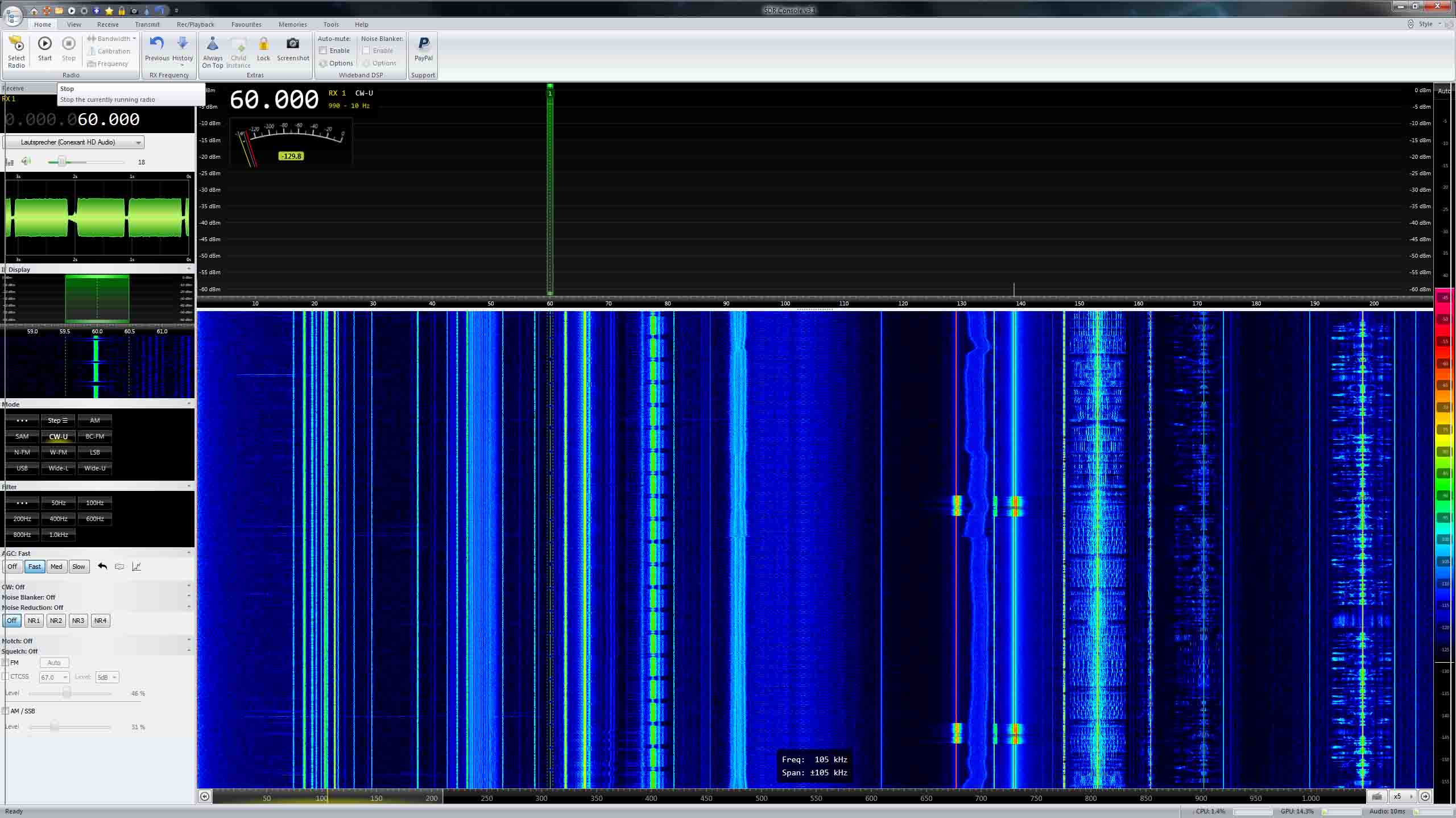
Task: Click the home icon in quick access toolbar
Action: (x=34, y=11)
